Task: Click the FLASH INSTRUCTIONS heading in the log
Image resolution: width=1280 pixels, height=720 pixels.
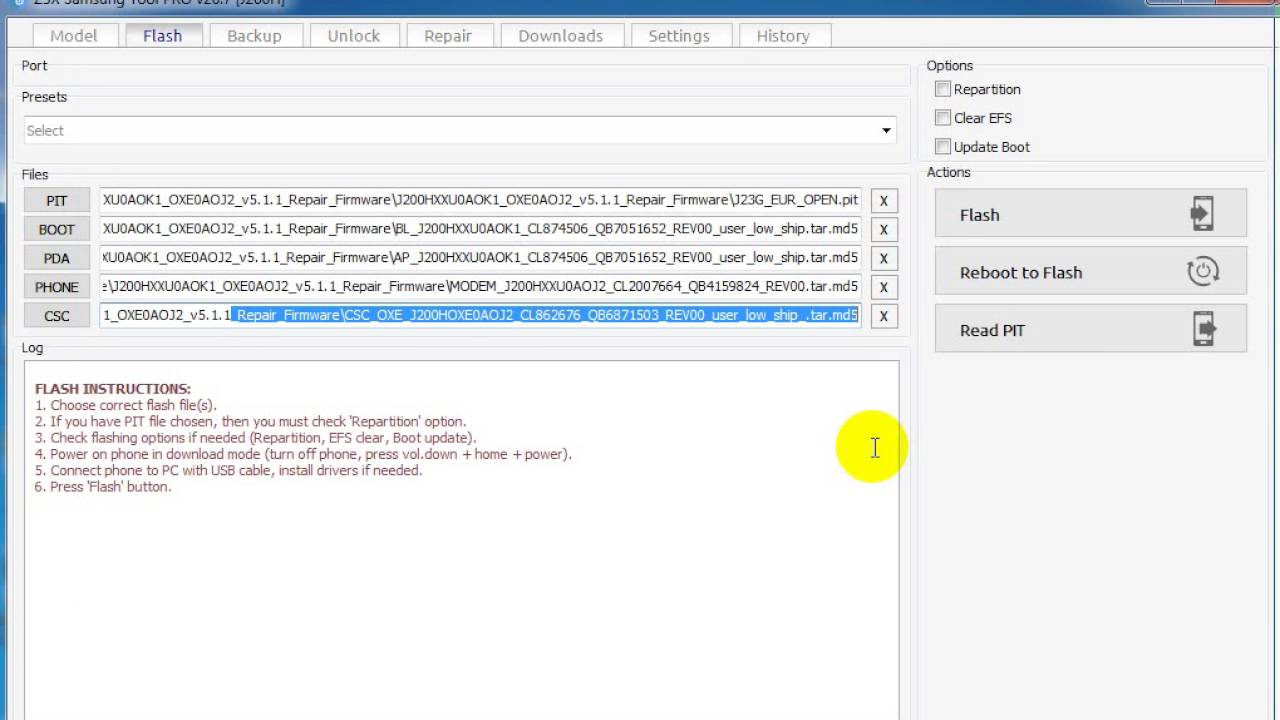Action: (113, 389)
